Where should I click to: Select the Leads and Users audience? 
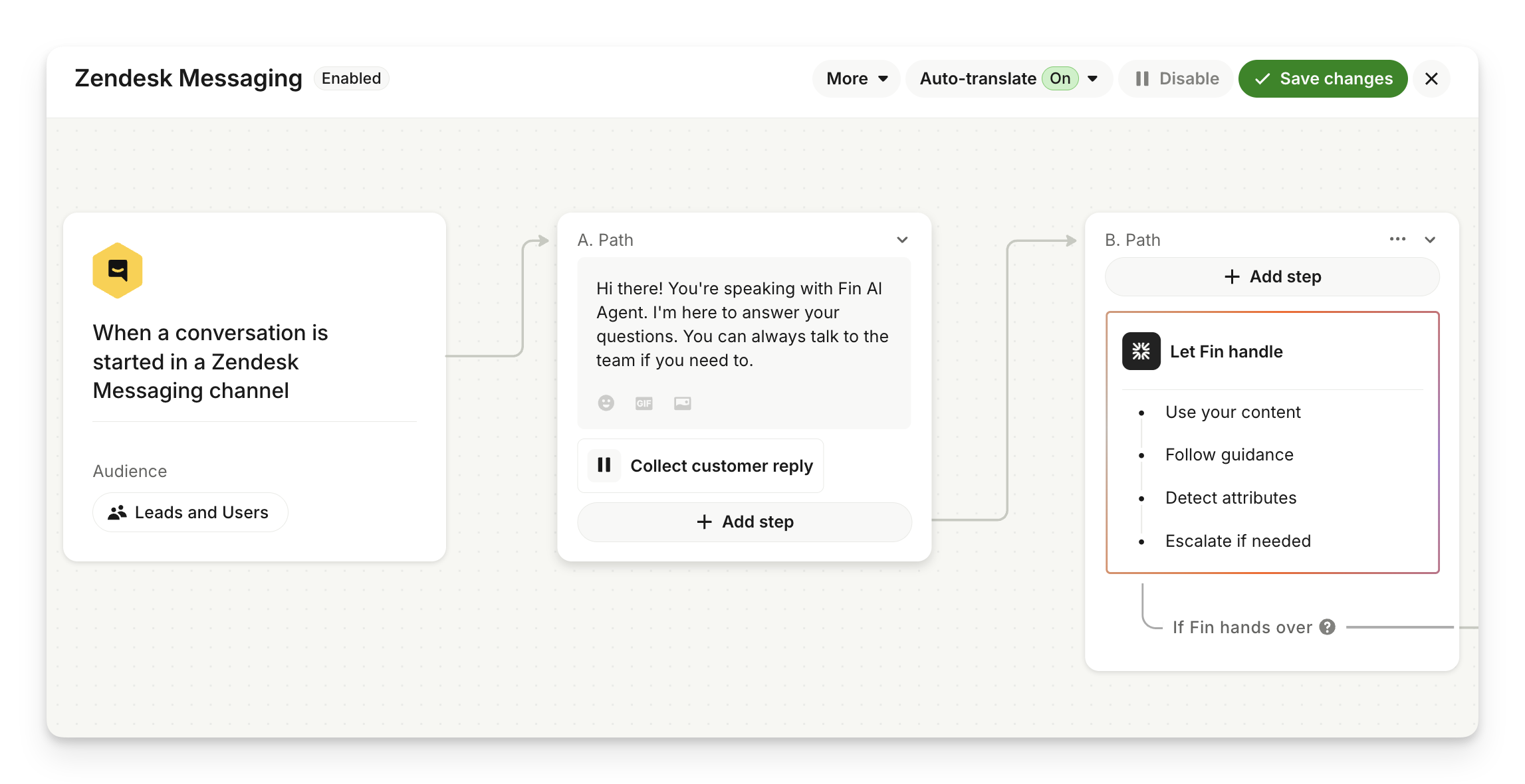pyautogui.click(x=190, y=512)
